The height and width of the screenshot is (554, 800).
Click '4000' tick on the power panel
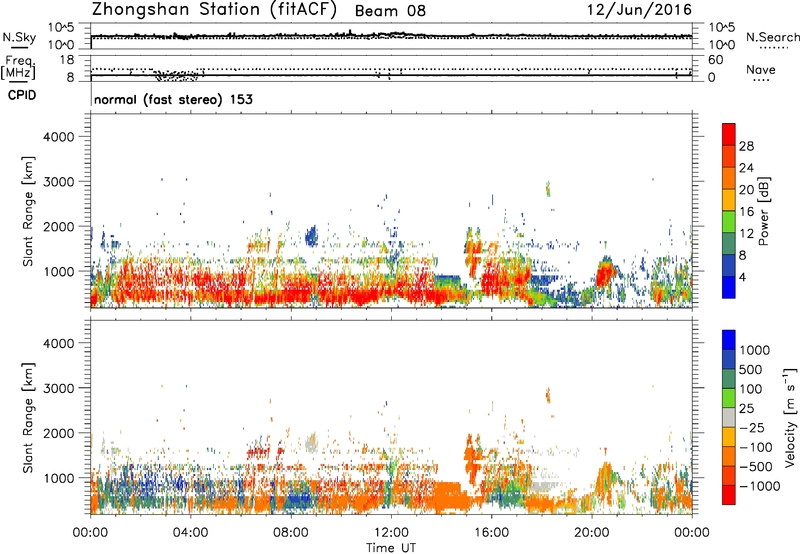point(58,137)
